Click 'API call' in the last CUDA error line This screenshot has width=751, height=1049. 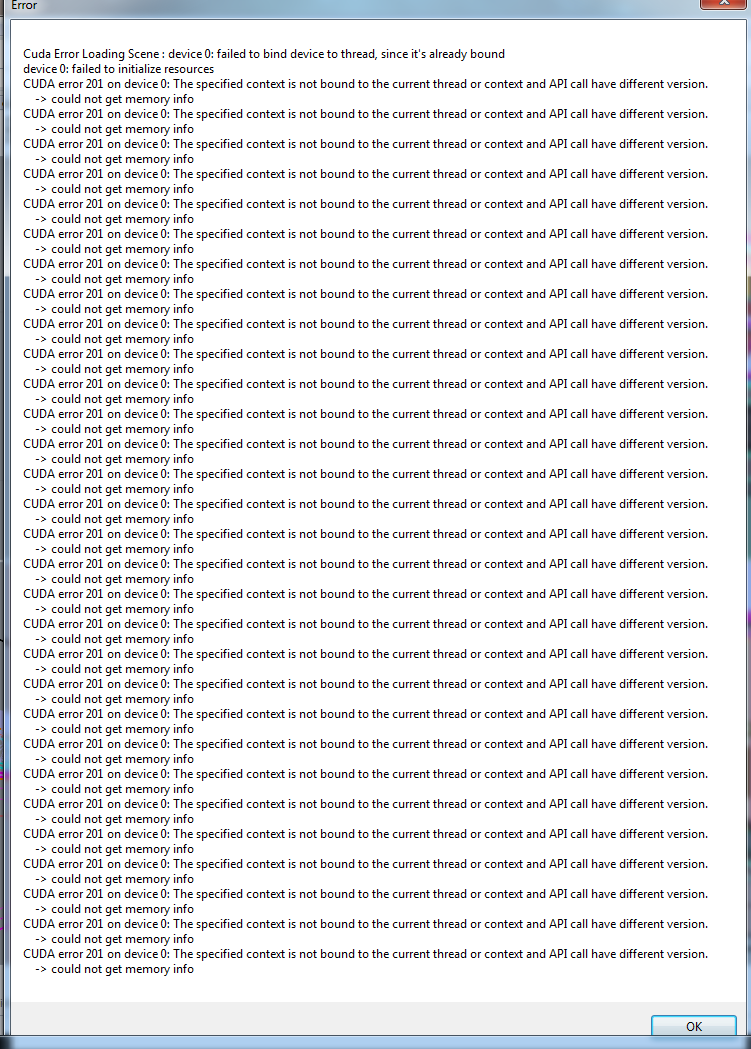click(x=568, y=954)
